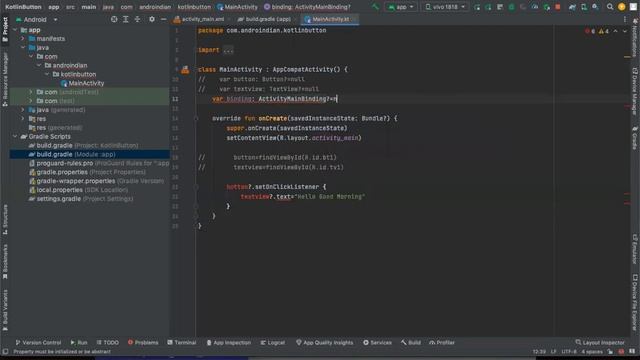Viewport: 640px width, 360px height.
Task: Open editor tabs three-dots menu
Action: point(625,19)
